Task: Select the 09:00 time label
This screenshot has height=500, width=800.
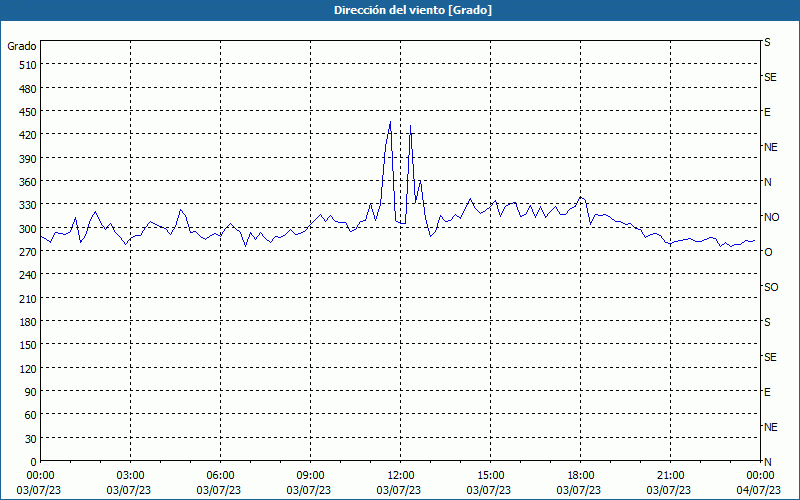Action: 310,476
